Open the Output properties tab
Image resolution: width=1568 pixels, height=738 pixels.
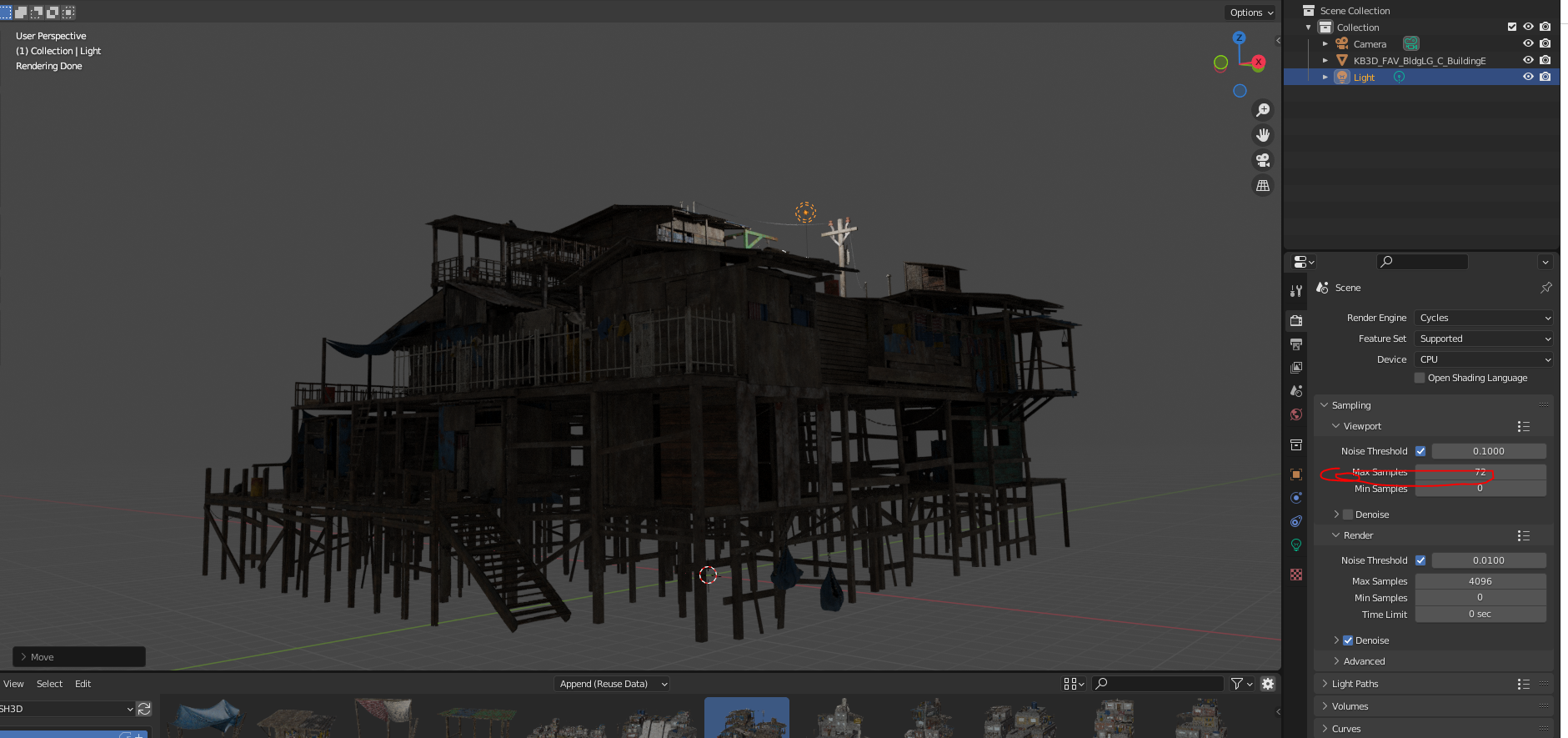(x=1296, y=344)
